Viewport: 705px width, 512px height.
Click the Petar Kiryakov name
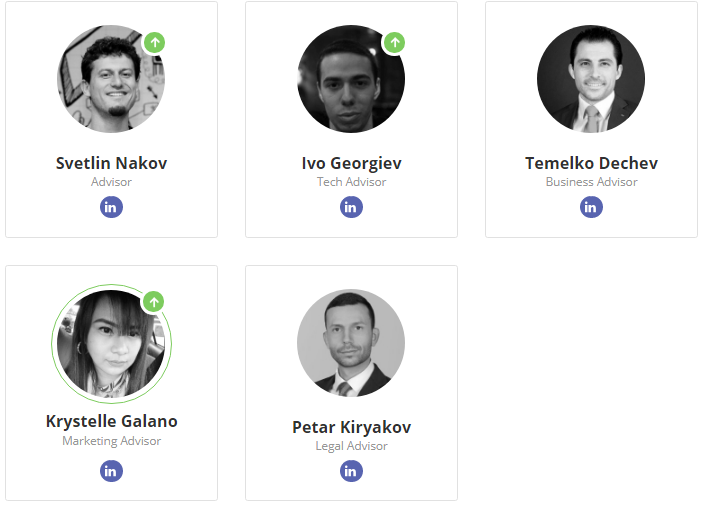pos(351,427)
